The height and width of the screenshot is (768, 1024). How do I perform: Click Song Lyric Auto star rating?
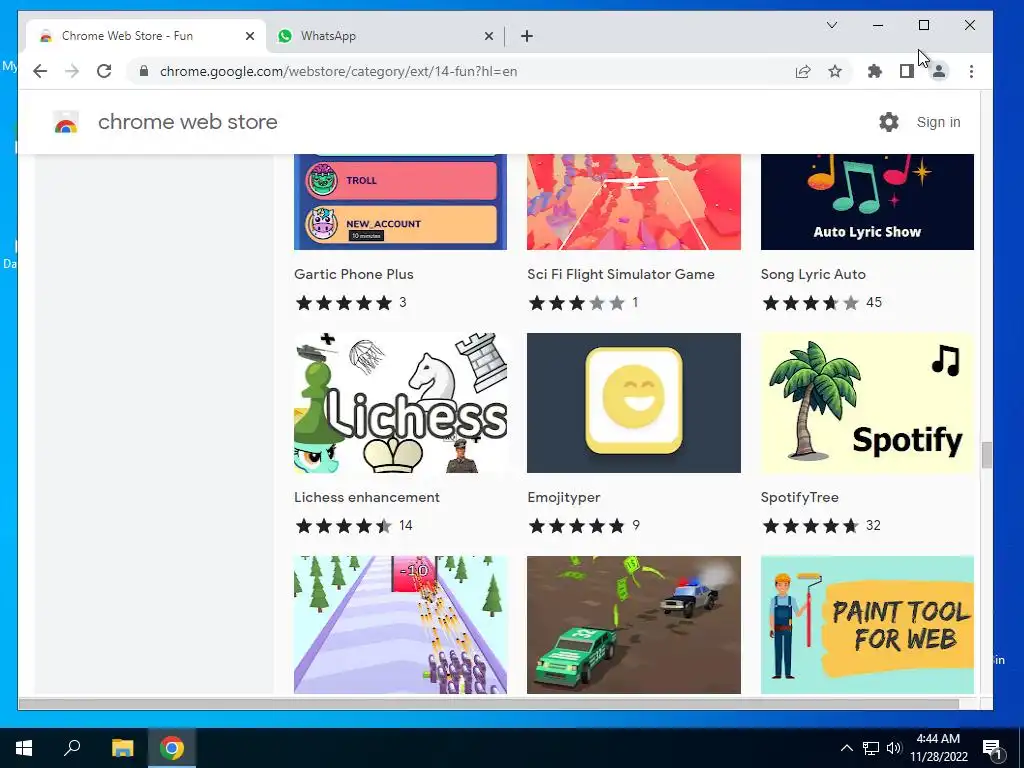[x=810, y=302]
